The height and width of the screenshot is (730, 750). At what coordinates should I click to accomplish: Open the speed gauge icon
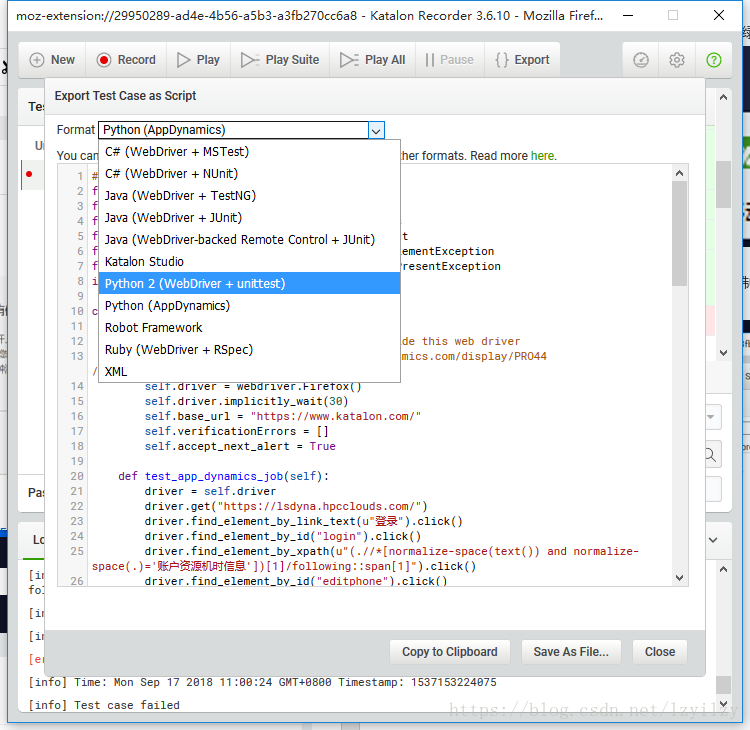[x=640, y=60]
